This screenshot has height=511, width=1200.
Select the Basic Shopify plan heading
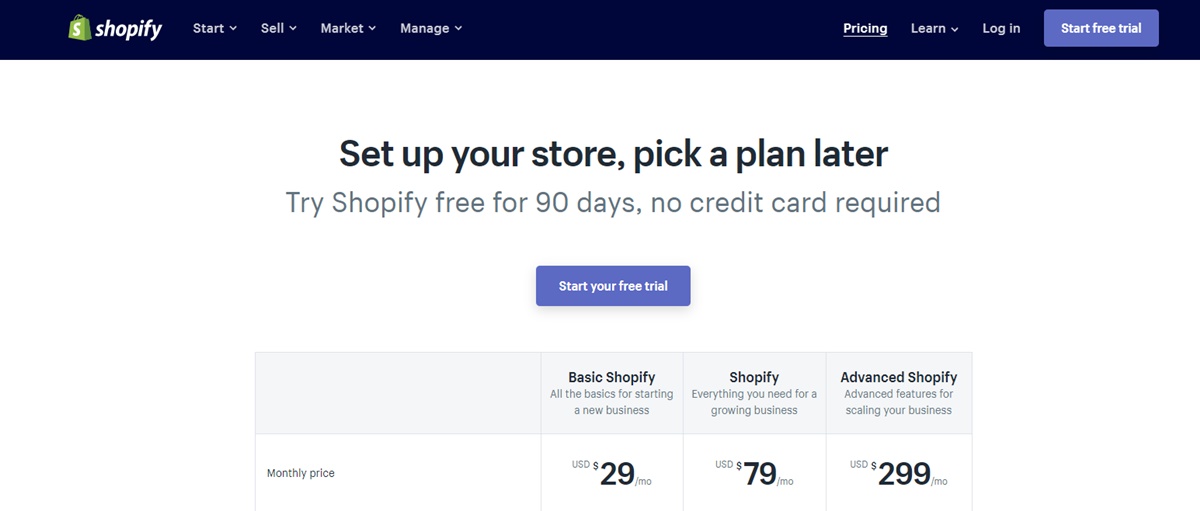tap(612, 377)
